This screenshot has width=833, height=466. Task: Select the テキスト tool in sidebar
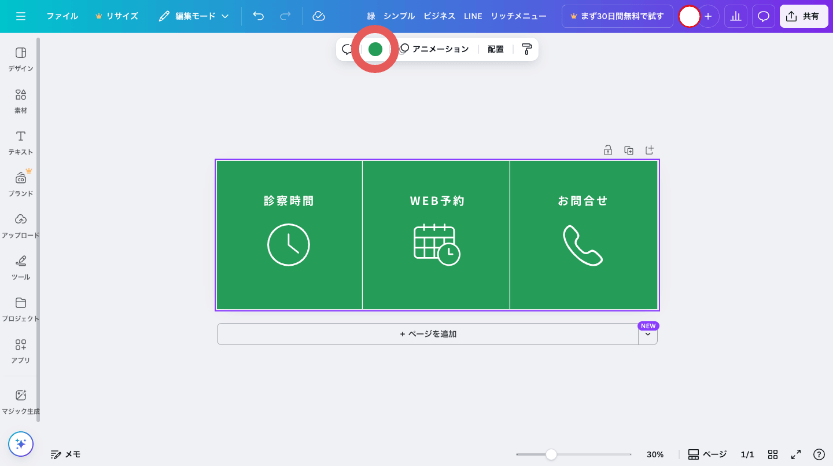coord(20,141)
